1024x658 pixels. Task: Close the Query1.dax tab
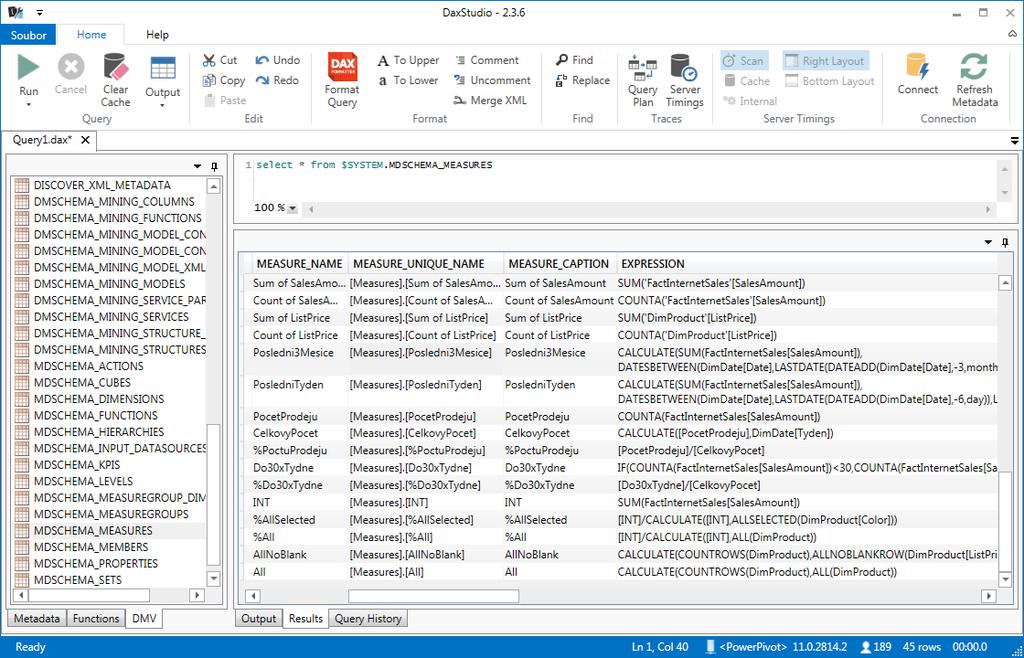85,140
